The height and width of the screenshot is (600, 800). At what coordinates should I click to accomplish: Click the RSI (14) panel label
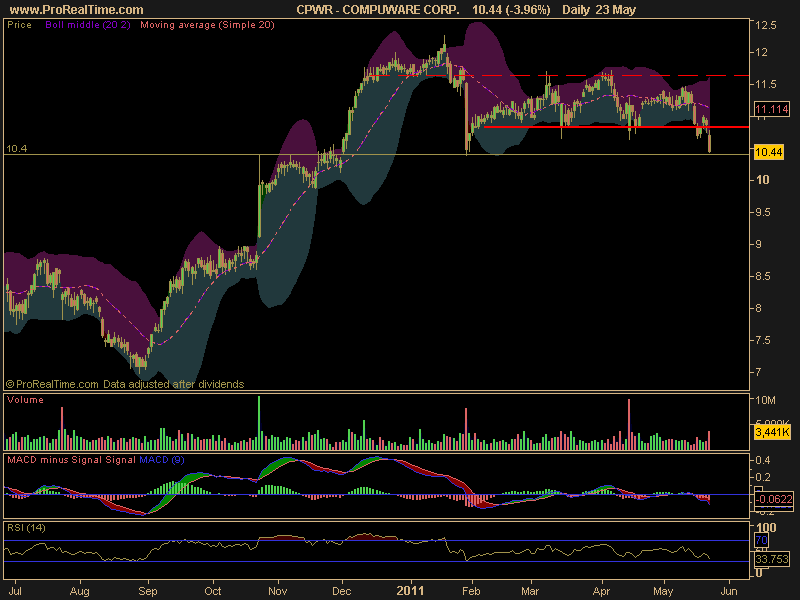pyautogui.click(x=26, y=528)
